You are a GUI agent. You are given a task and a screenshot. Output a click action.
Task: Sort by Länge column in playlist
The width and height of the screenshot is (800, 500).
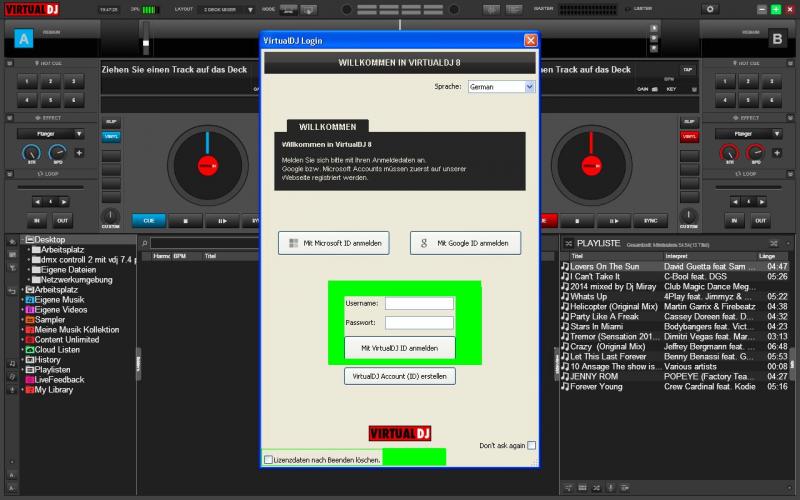click(x=767, y=256)
